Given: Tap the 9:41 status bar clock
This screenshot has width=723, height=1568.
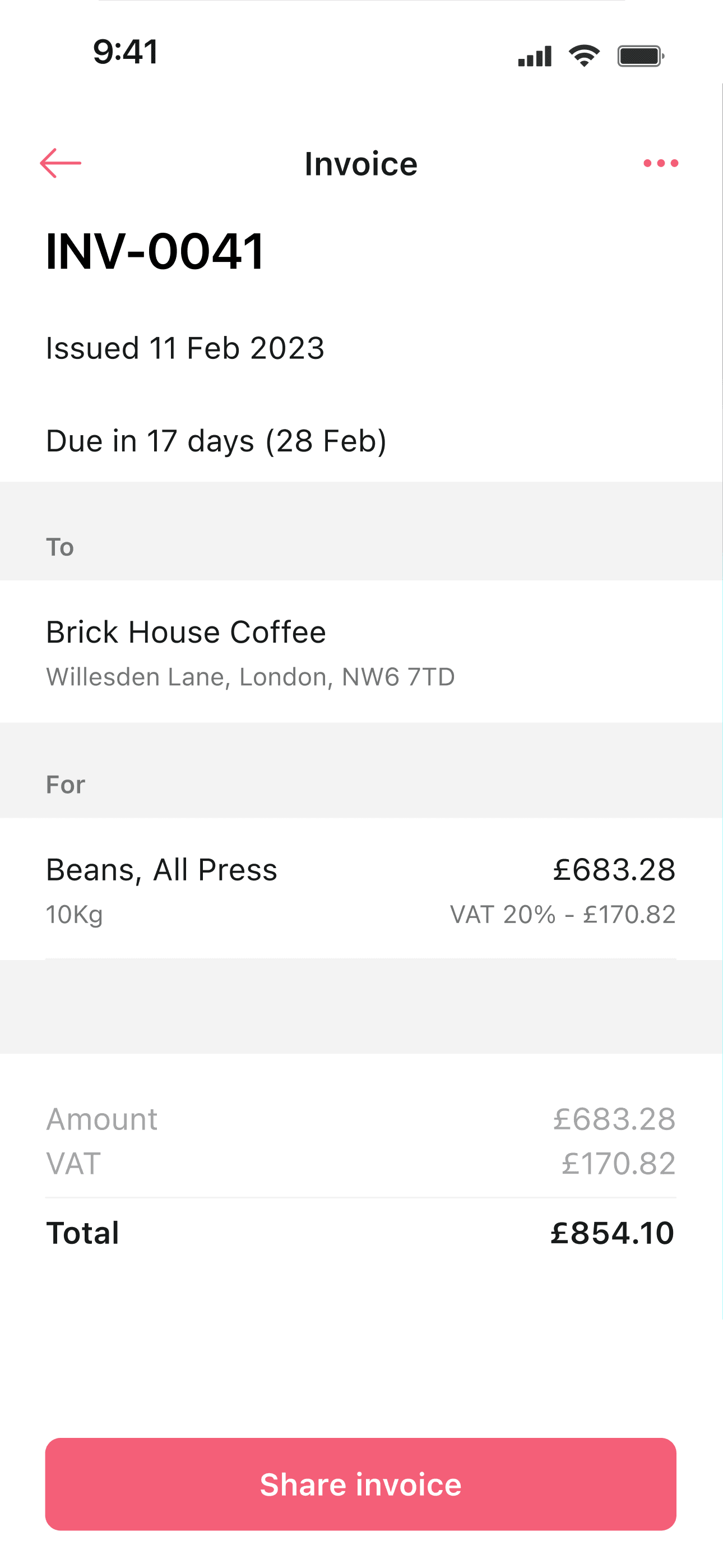Looking at the screenshot, I should pos(126,51).
